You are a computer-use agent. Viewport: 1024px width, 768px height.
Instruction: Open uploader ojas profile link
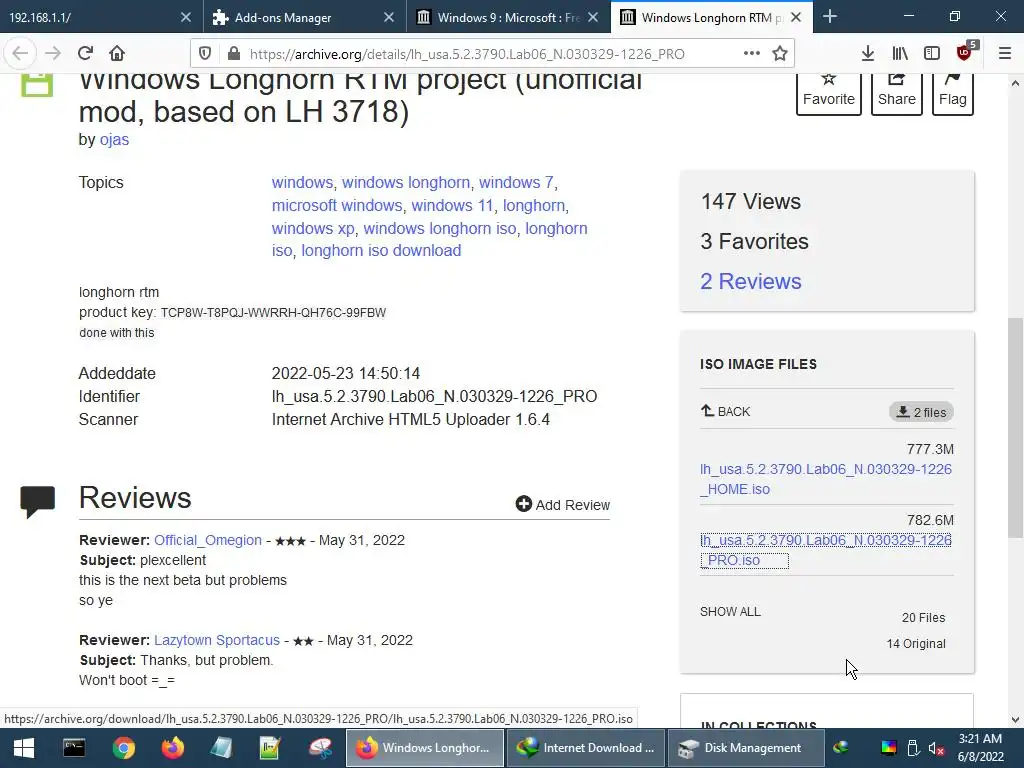pyautogui.click(x=114, y=139)
